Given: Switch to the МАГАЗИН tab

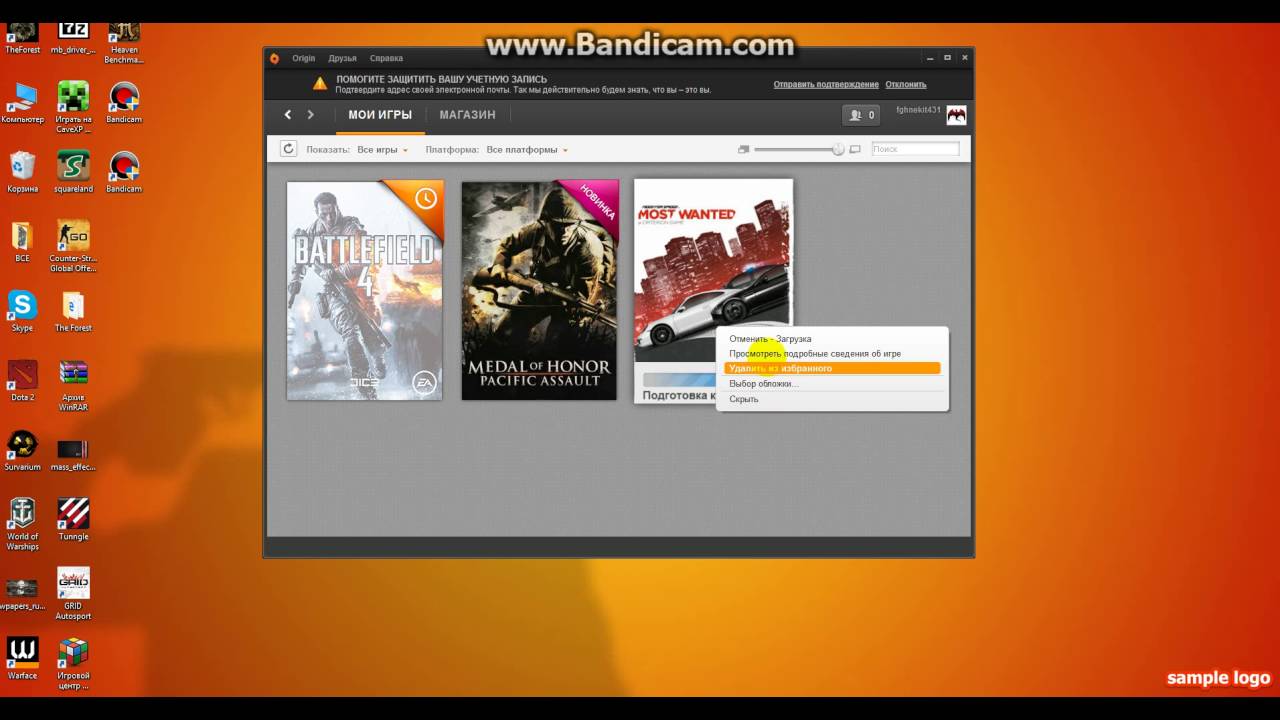Looking at the screenshot, I should tap(467, 115).
